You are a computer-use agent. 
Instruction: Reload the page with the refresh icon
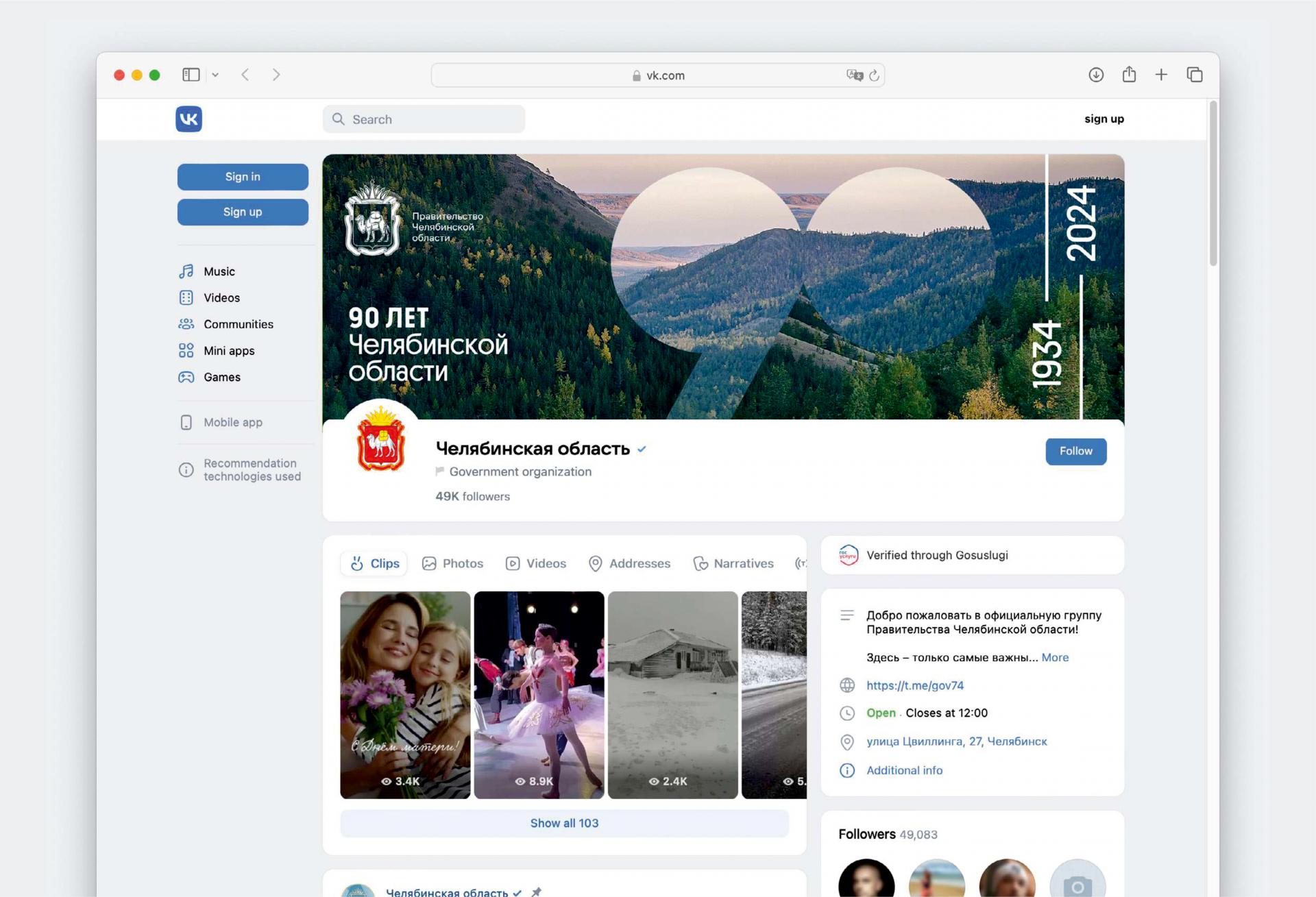click(874, 75)
